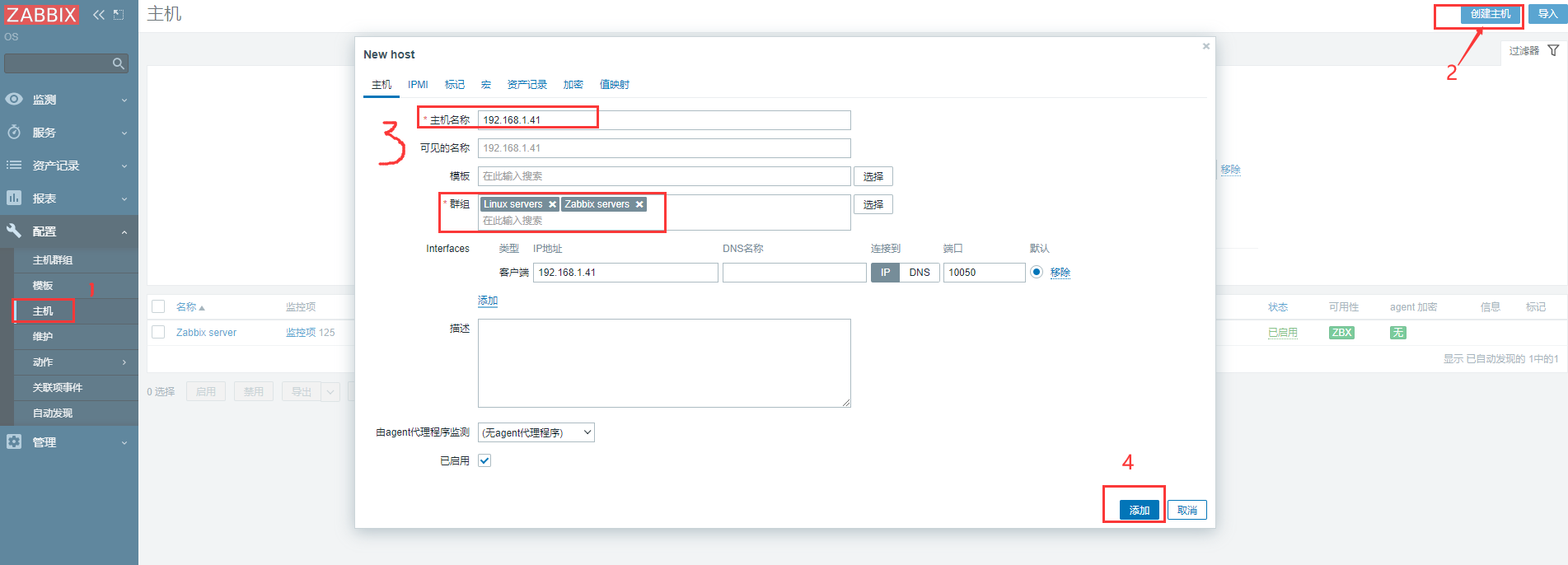The image size is (1568, 565).
Task: Click the Zabbix logo
Action: click(x=41, y=15)
